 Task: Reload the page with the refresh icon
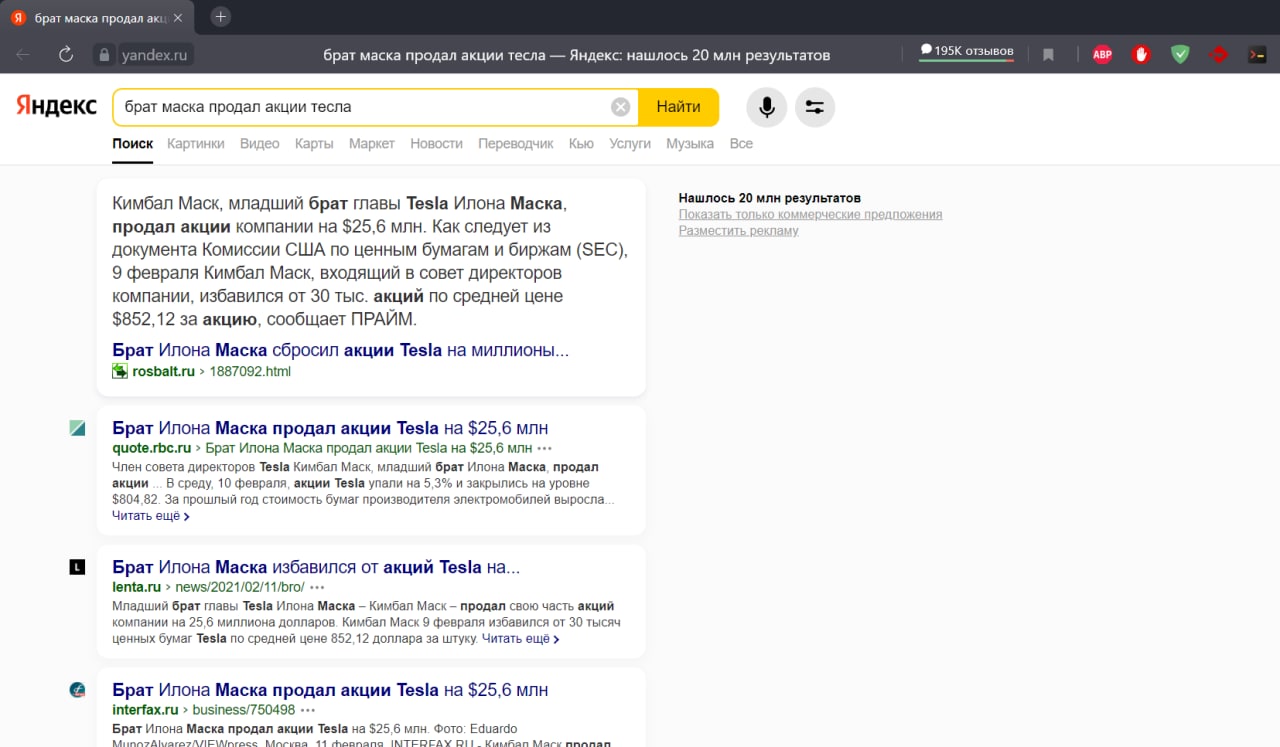[x=66, y=55]
